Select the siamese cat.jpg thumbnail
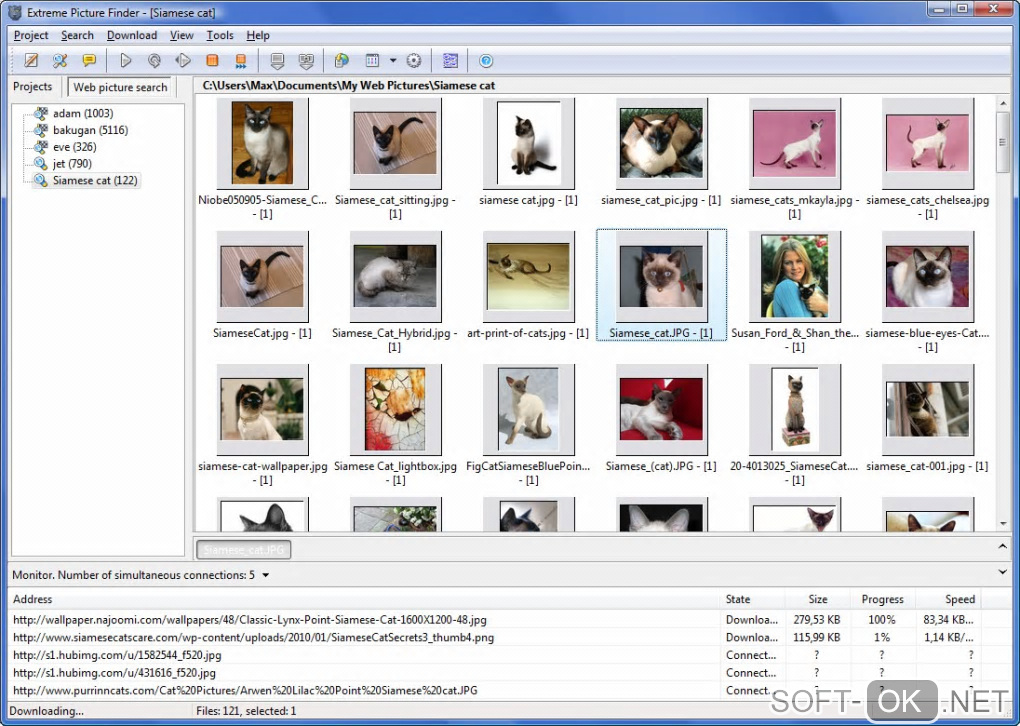Image resolution: width=1020 pixels, height=726 pixels. 528,144
